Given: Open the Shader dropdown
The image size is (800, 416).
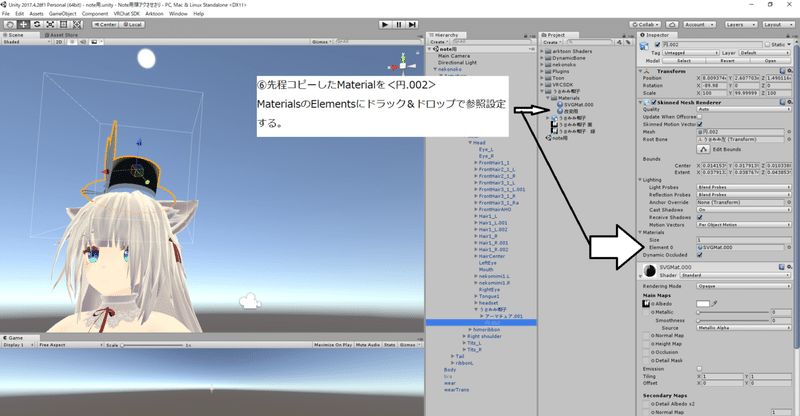Looking at the screenshot, I should [736, 275].
